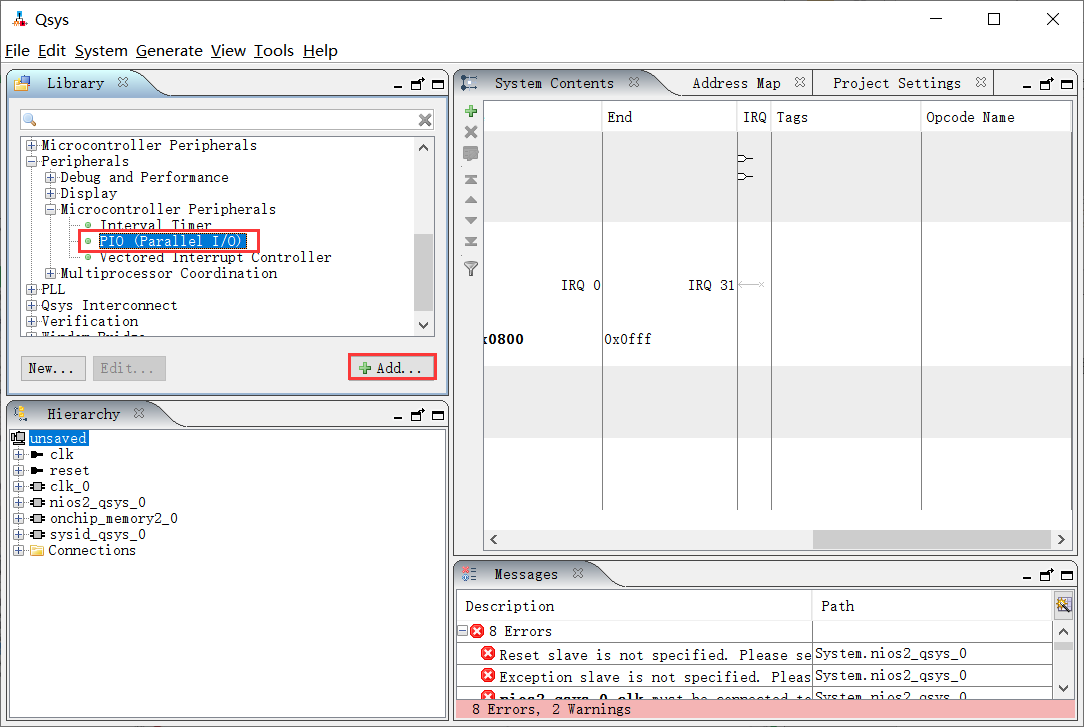Click the Messages panel wizard icon at right
The image size is (1084, 727).
(1063, 605)
